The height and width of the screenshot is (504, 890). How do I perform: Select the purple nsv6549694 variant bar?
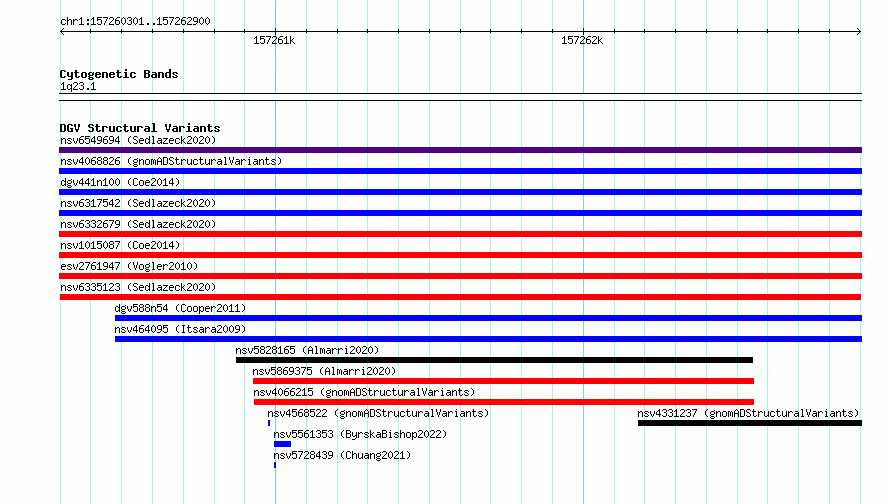coord(460,150)
